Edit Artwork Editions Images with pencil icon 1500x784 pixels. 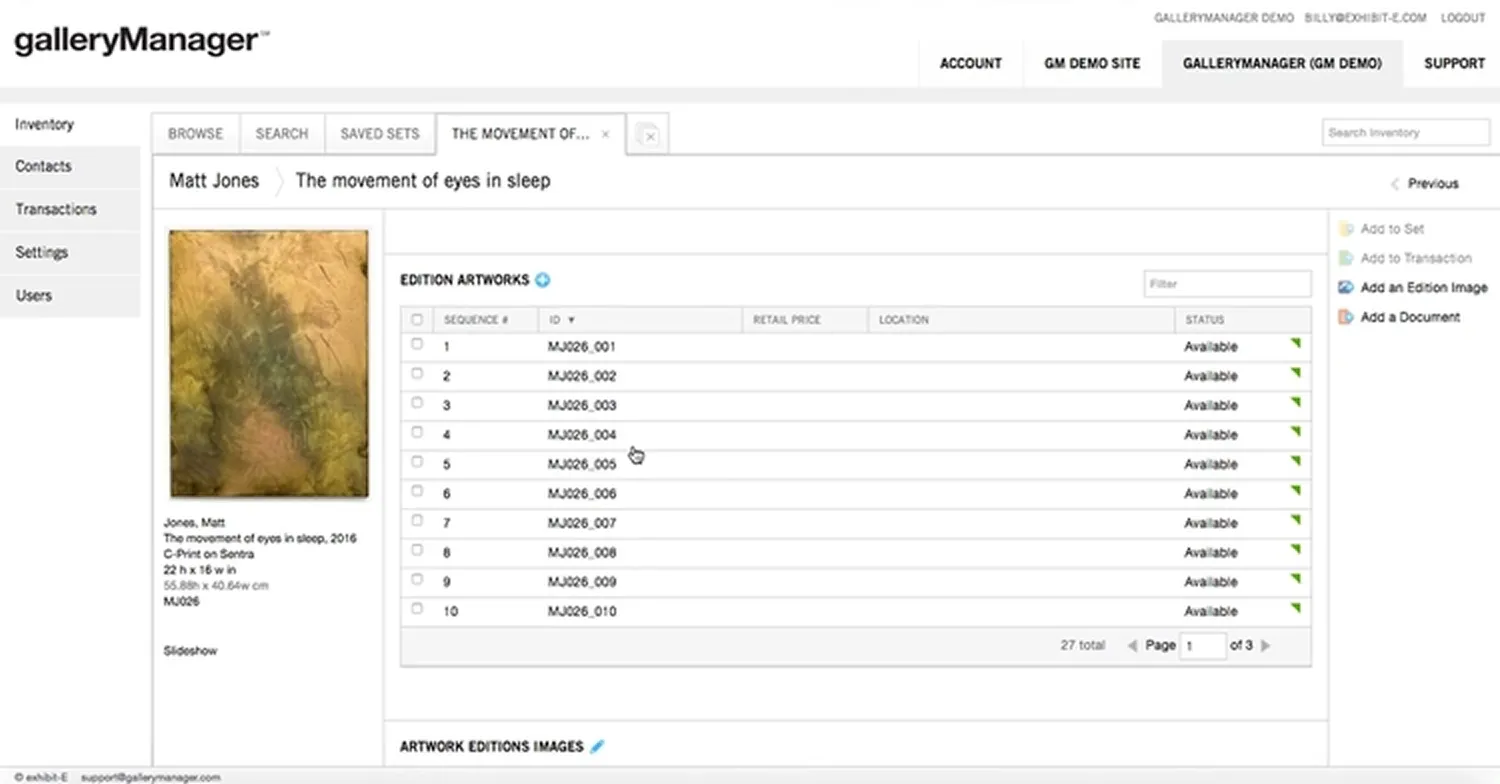[598, 746]
